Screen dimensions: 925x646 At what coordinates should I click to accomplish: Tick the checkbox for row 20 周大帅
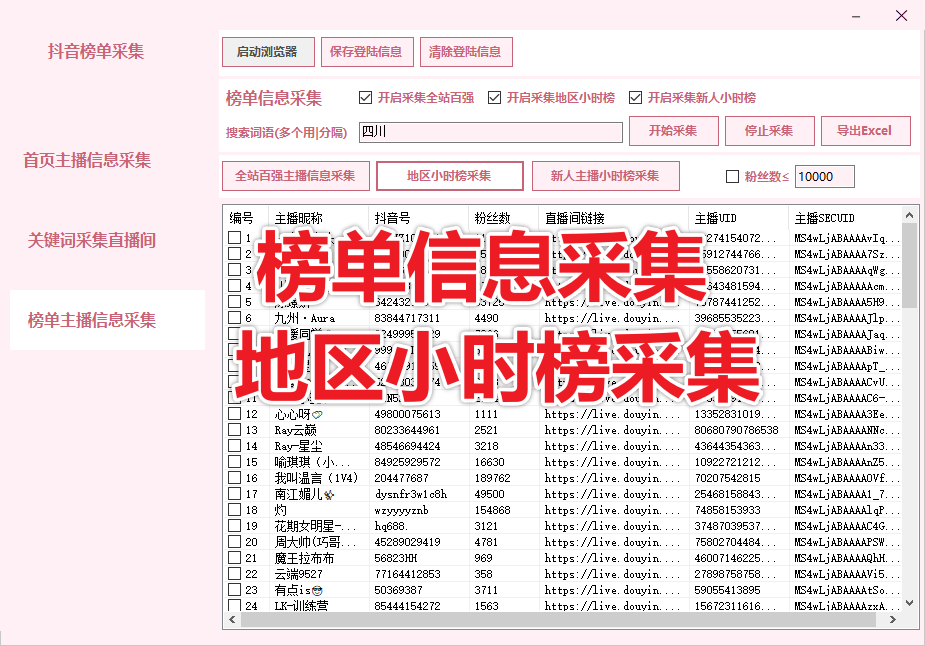click(235, 543)
